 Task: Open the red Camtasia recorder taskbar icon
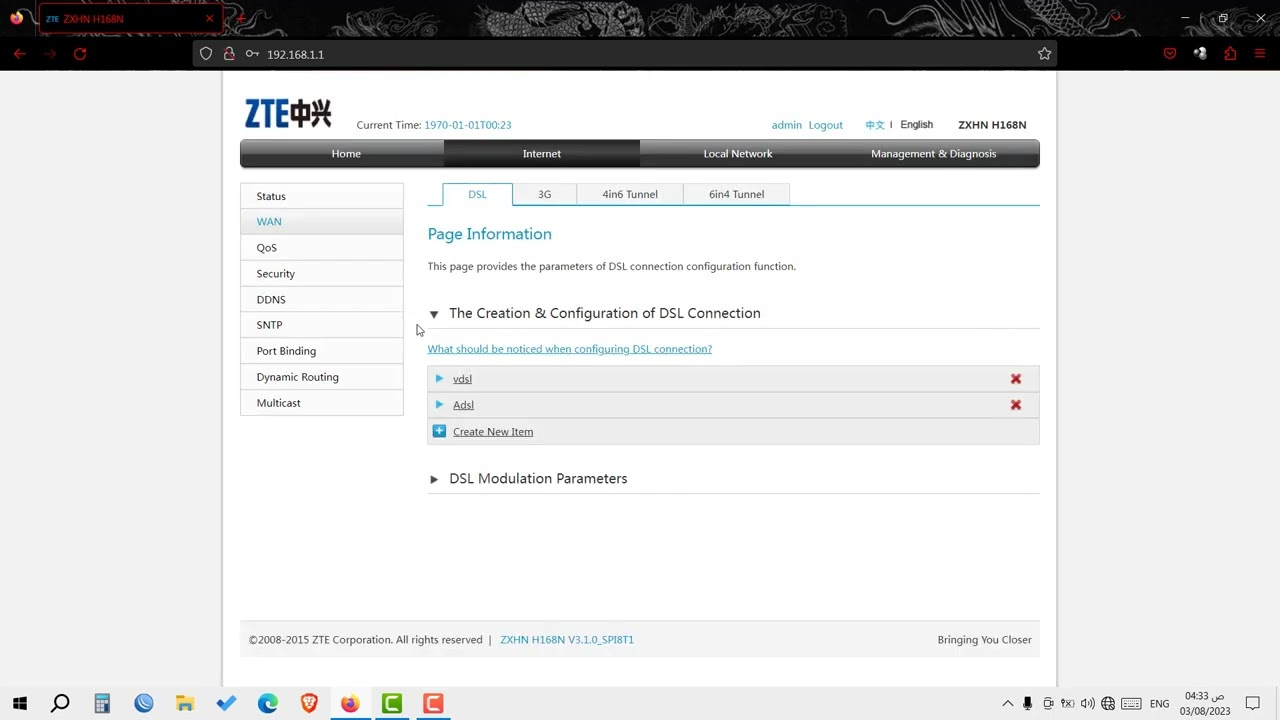433,704
